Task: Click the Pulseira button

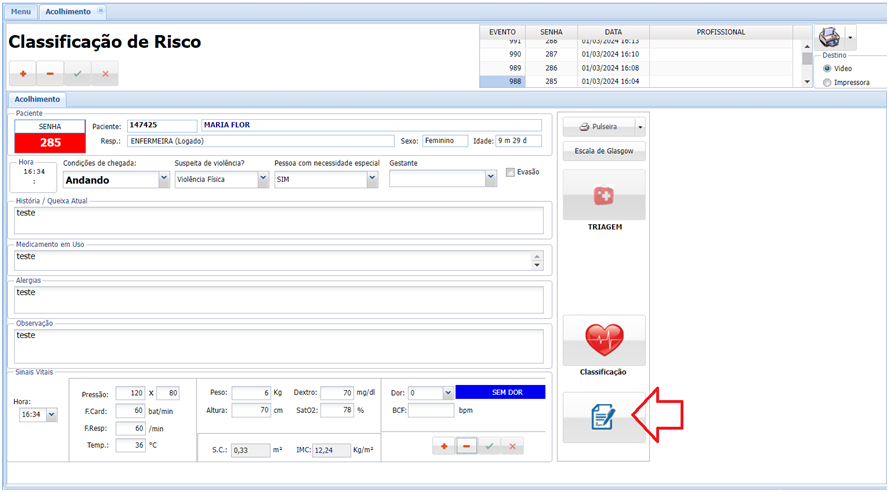Action: tap(597, 127)
